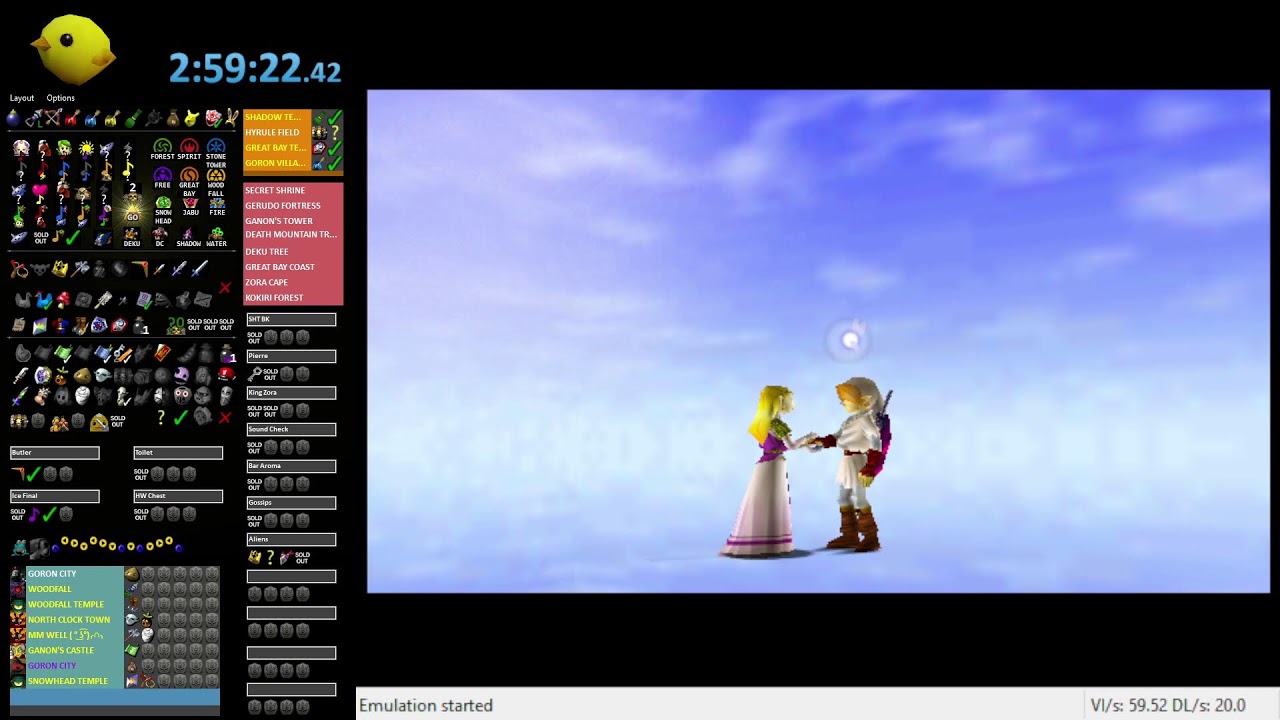Select the Wood Fall medallion icon
The image size is (1280, 720).
(216, 180)
